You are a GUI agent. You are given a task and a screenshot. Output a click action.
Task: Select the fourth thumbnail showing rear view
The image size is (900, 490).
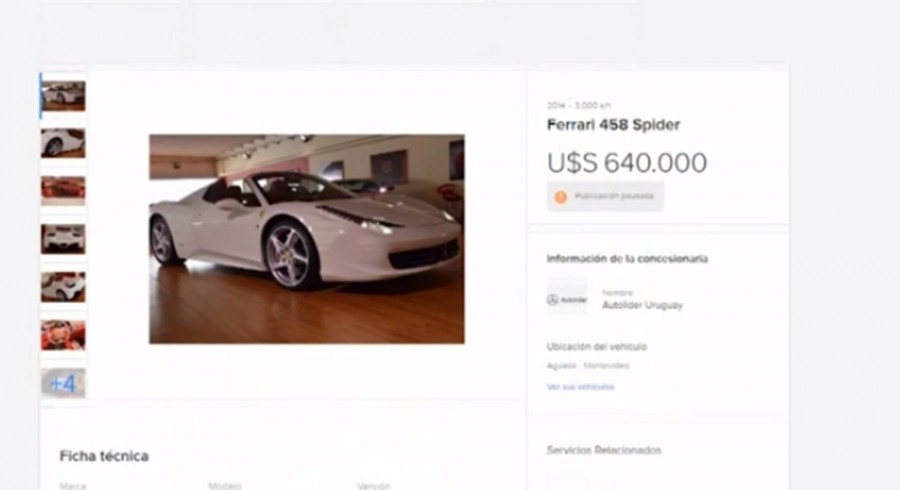(63, 239)
